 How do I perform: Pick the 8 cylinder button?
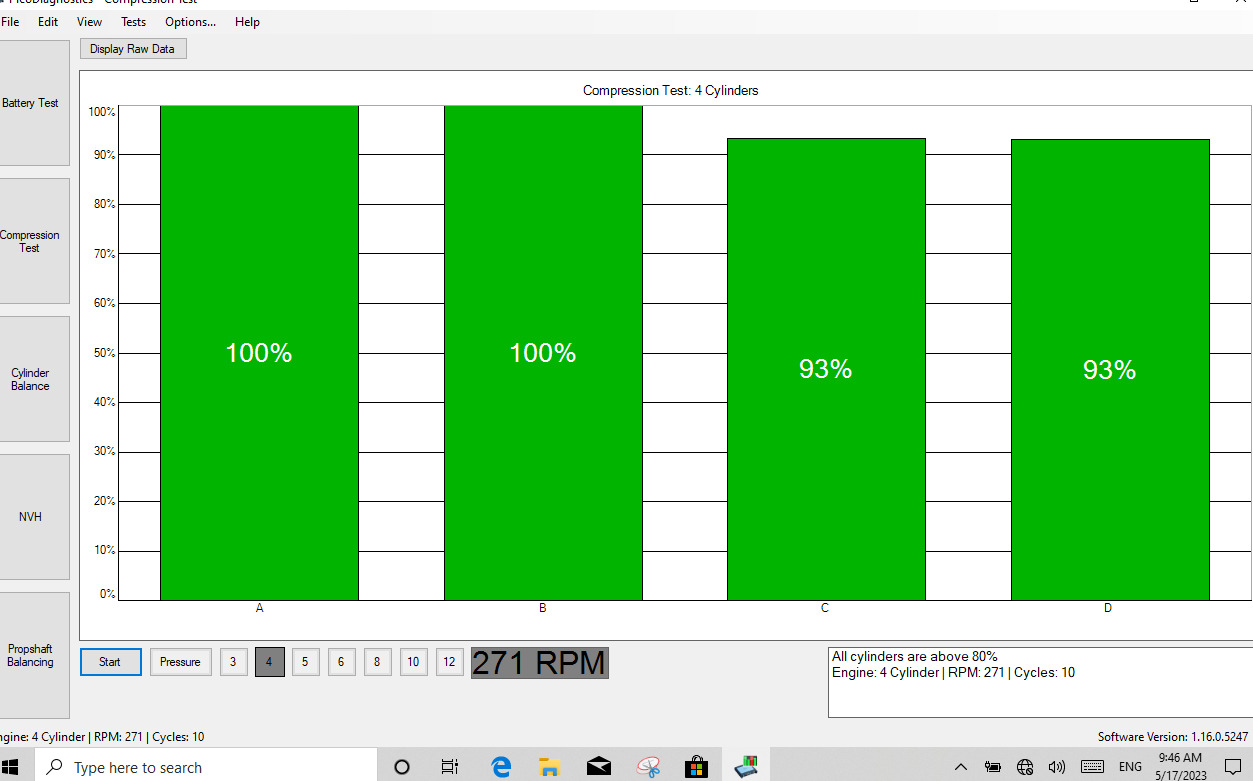[x=377, y=662]
